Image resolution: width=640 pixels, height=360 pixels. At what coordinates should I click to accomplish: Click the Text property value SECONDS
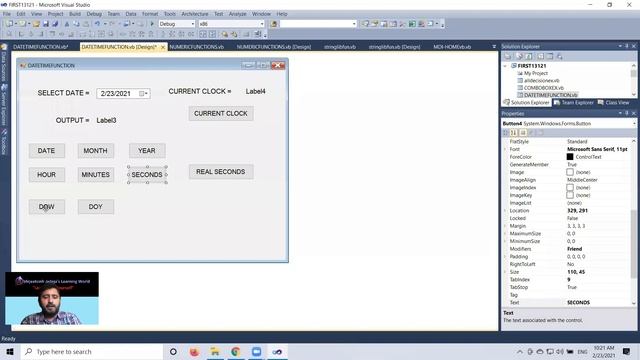coord(578,302)
